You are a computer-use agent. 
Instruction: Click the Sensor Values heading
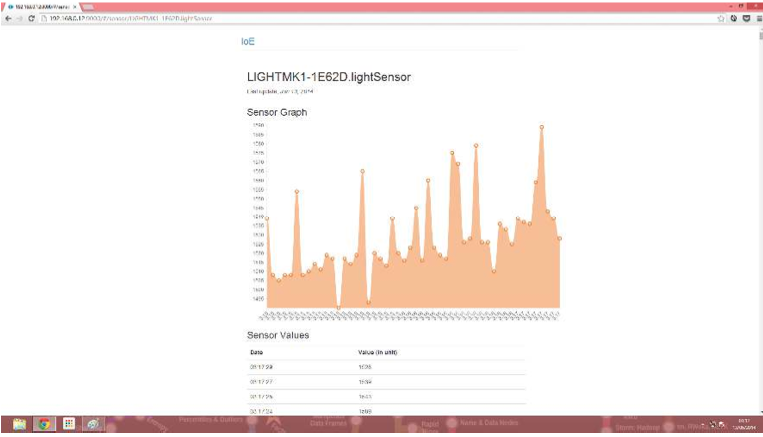tap(277, 335)
